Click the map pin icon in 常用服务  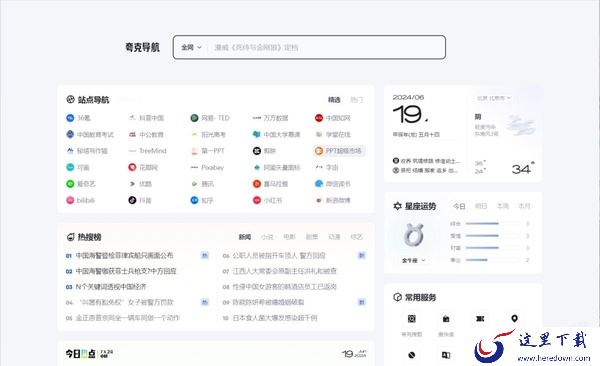click(514, 319)
